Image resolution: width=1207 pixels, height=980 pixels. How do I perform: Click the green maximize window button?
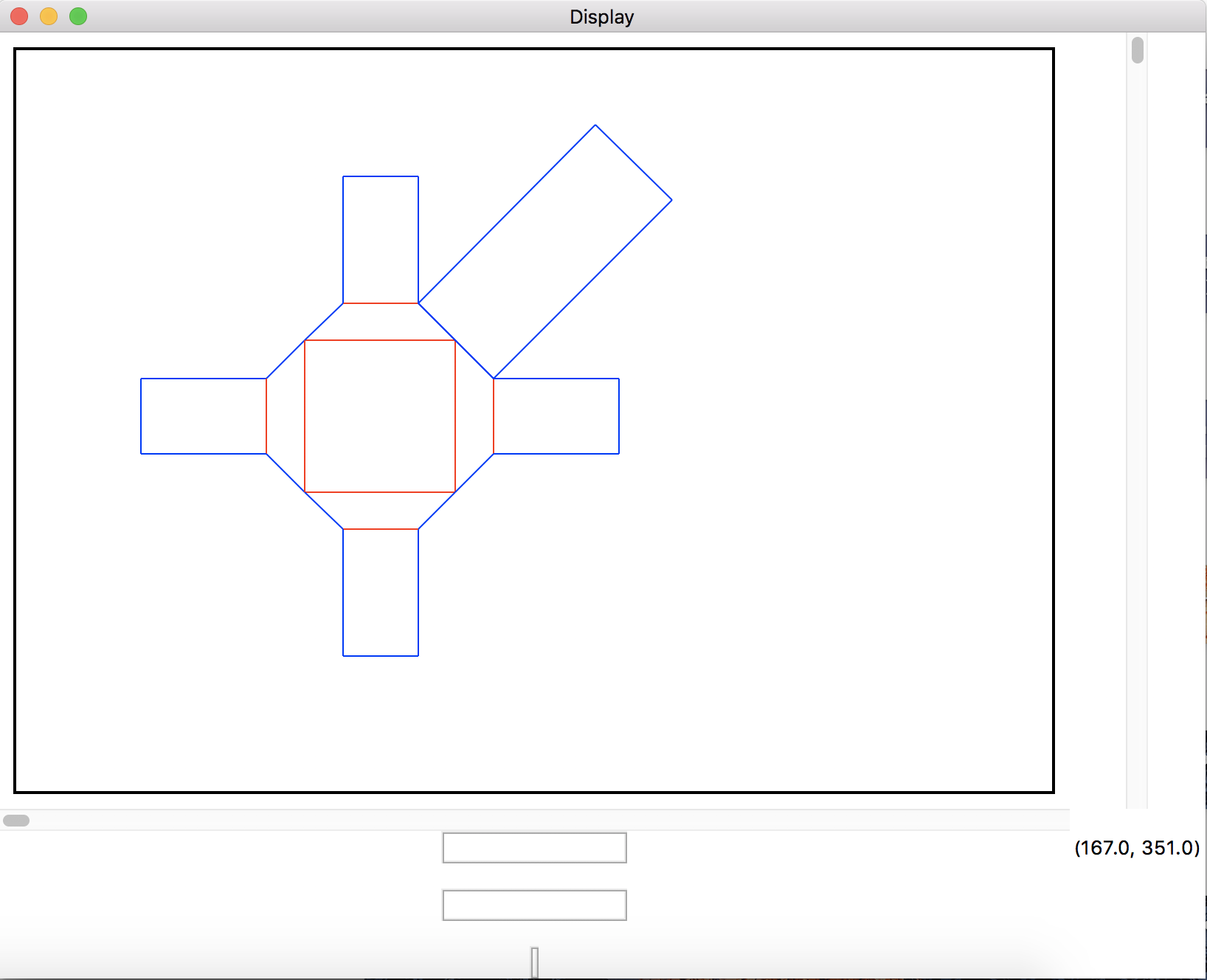click(x=78, y=16)
